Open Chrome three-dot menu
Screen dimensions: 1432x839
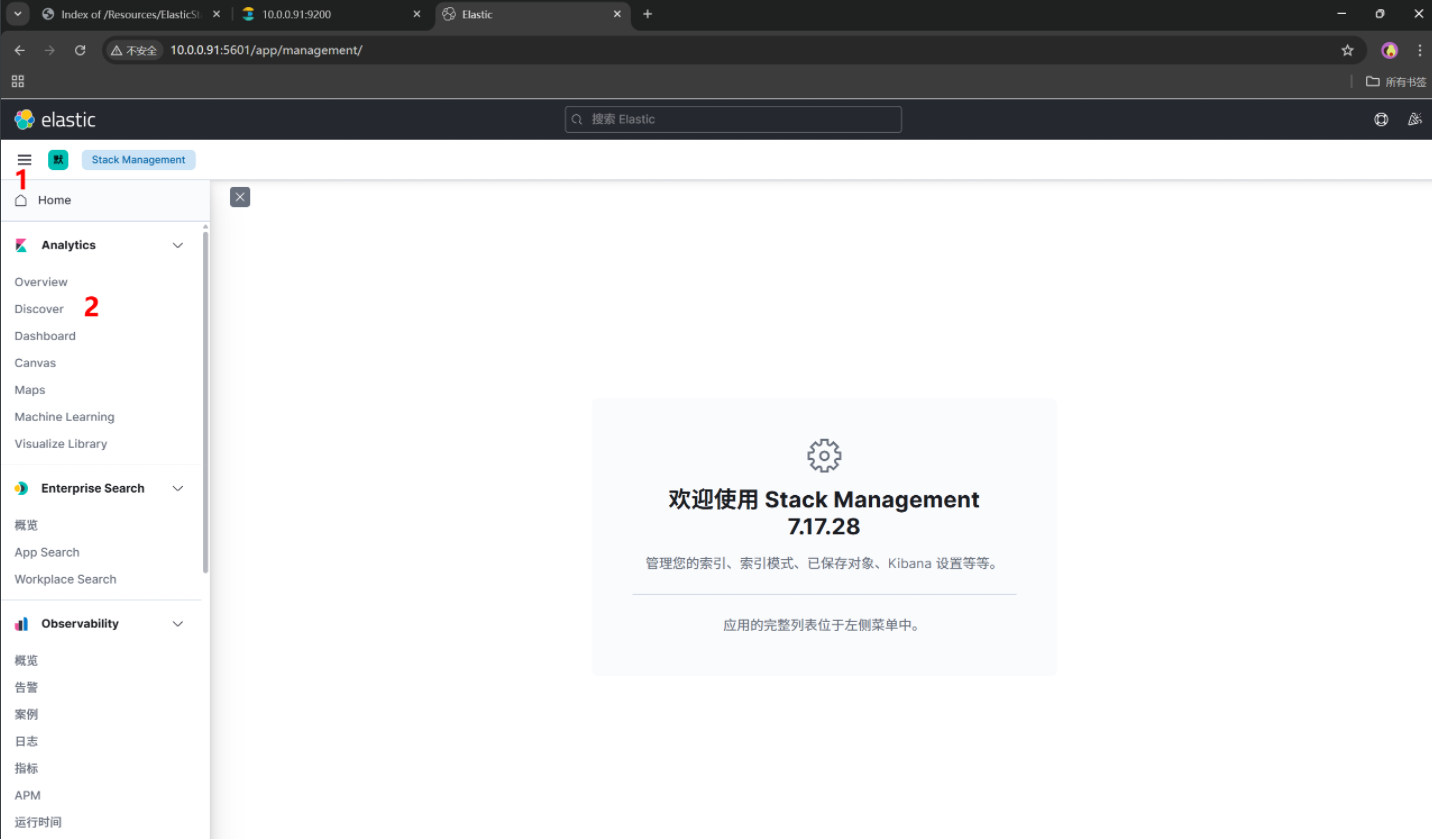coord(1419,50)
